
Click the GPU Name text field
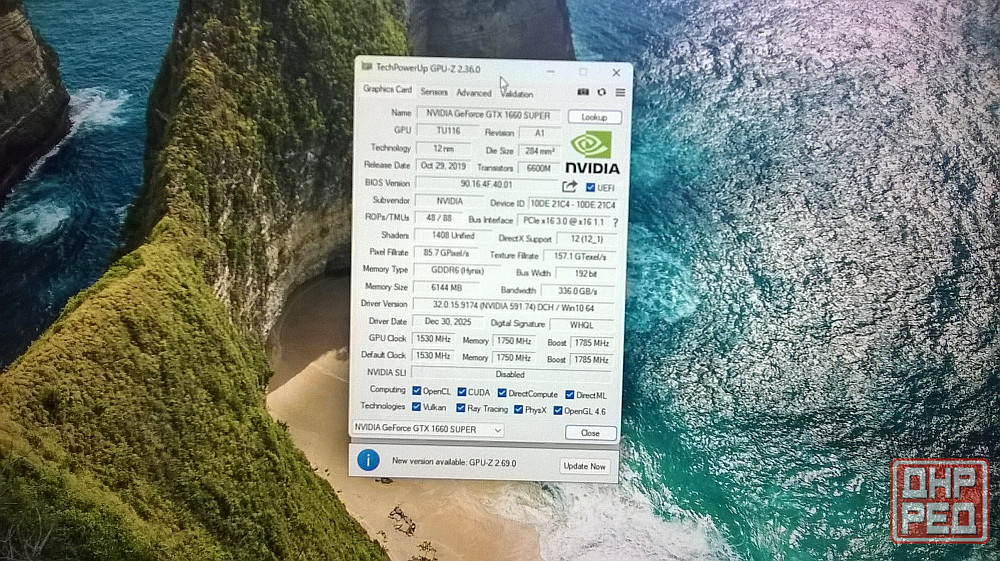click(x=487, y=114)
